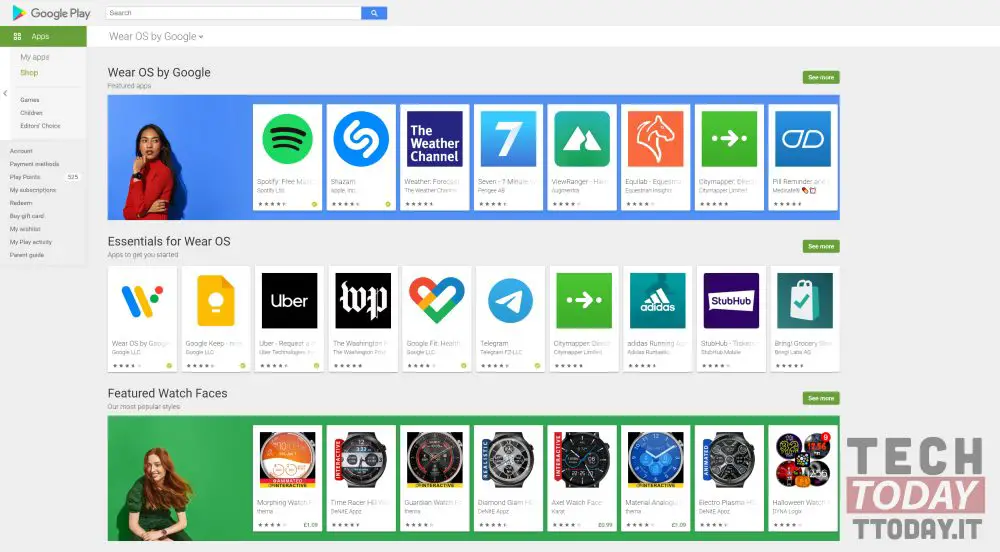This screenshot has width=1000, height=552.
Task: Open Electro Plasma watch face thumbnail
Action: tap(730, 460)
